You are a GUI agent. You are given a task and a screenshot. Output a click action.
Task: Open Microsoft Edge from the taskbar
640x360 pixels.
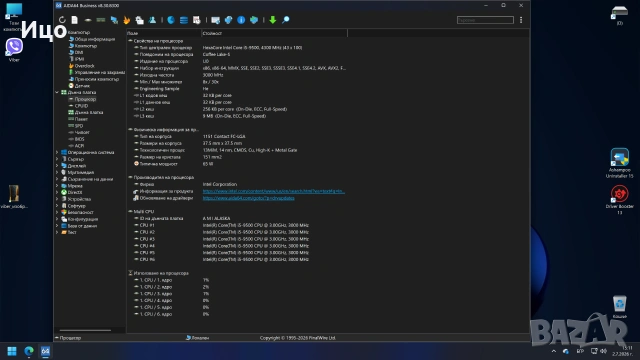pyautogui.click(x=29, y=351)
